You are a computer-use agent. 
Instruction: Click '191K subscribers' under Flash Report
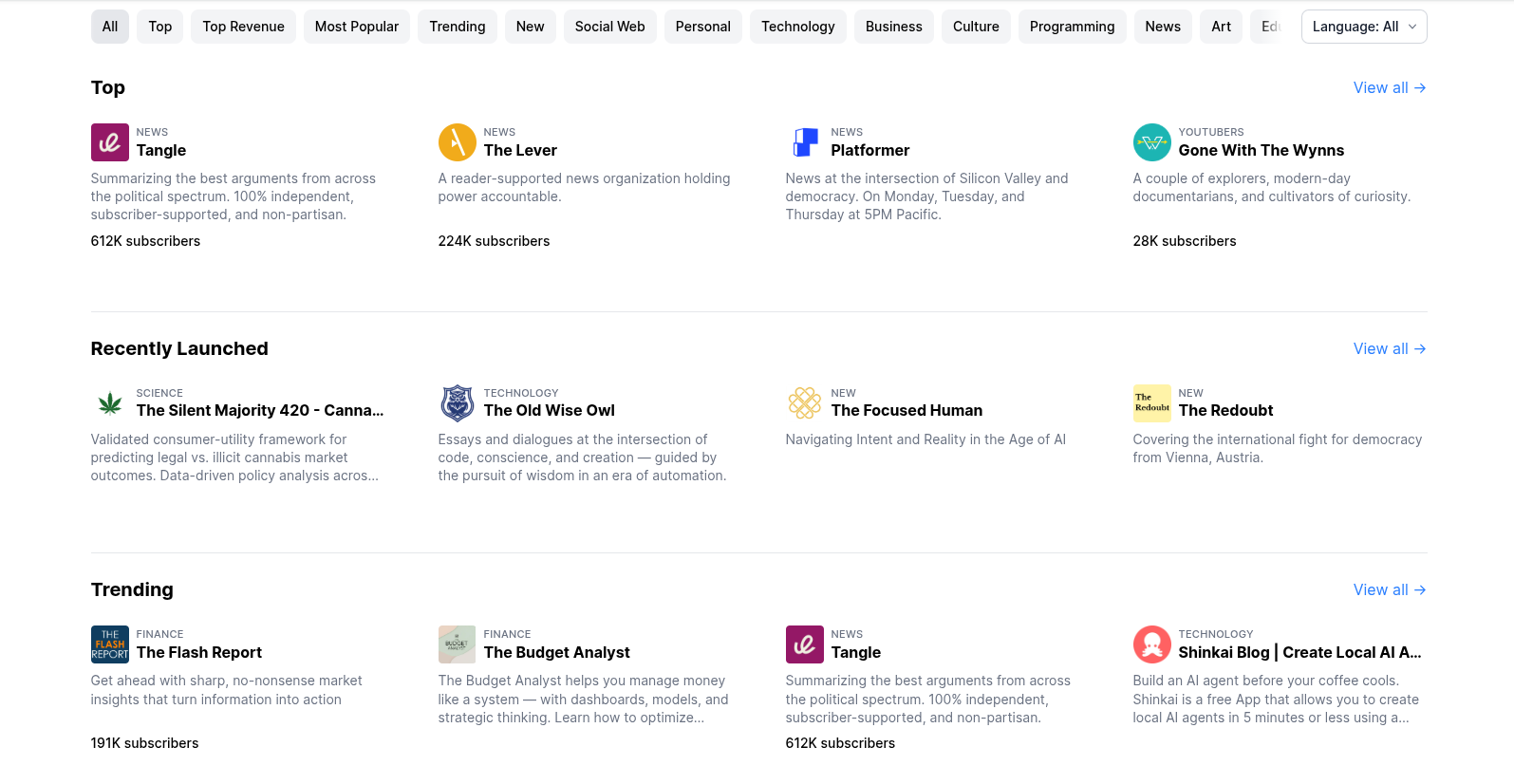coord(144,743)
